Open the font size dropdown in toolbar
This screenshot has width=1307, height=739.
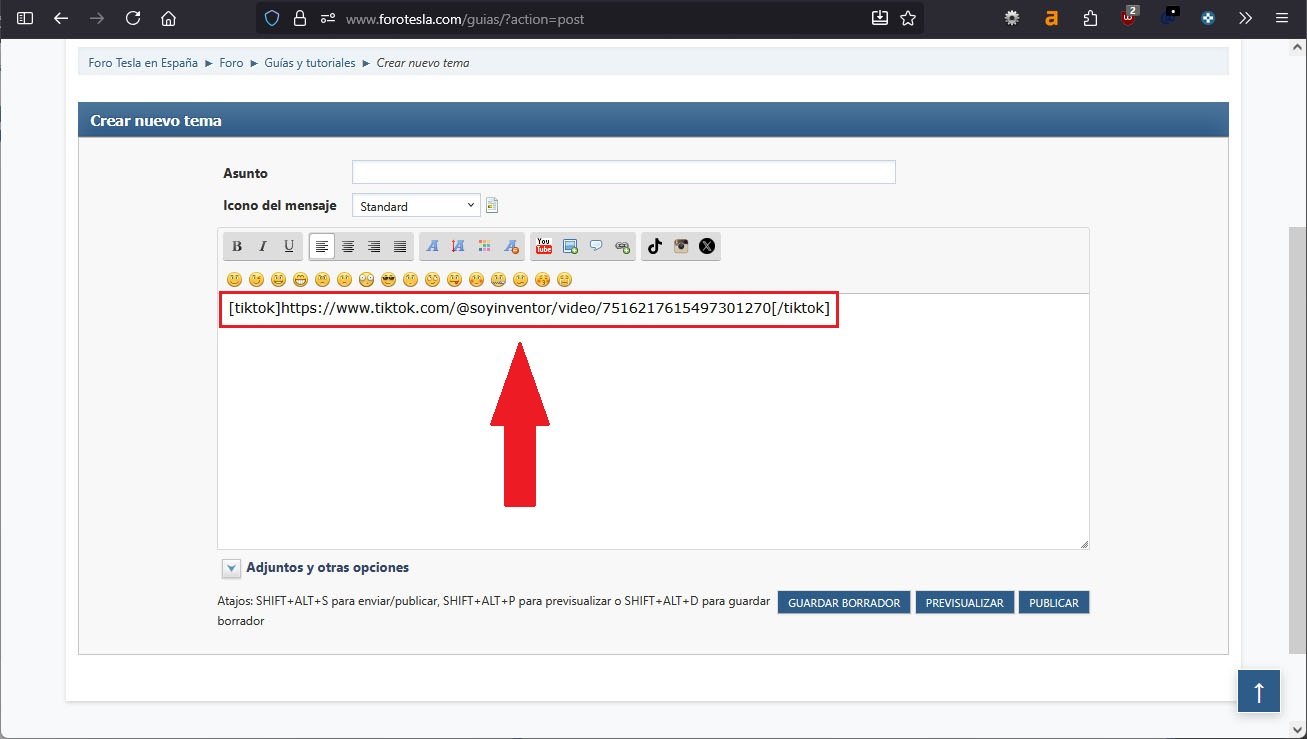pyautogui.click(x=459, y=246)
